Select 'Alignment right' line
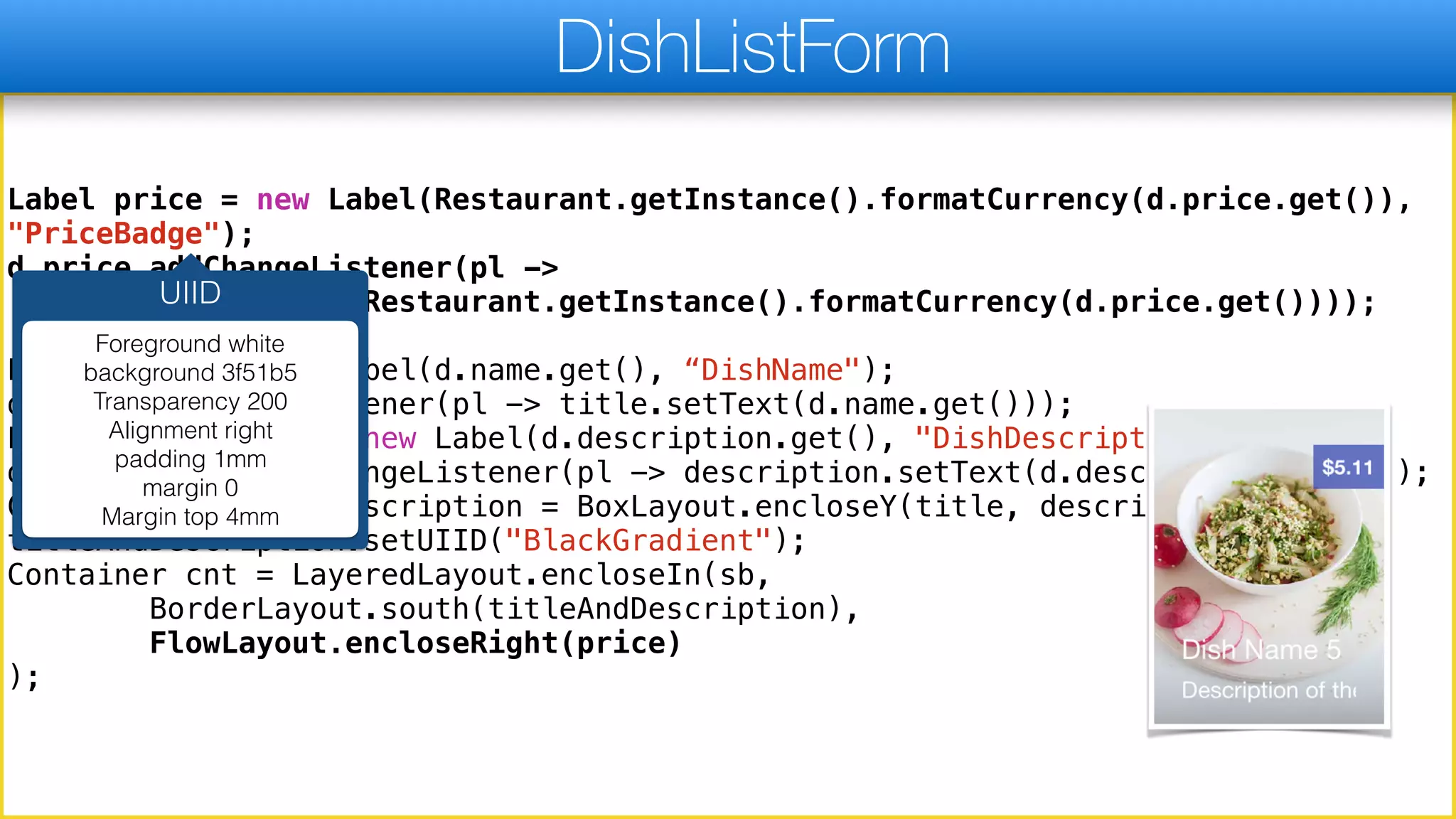The width and height of the screenshot is (1456, 819). click(190, 430)
